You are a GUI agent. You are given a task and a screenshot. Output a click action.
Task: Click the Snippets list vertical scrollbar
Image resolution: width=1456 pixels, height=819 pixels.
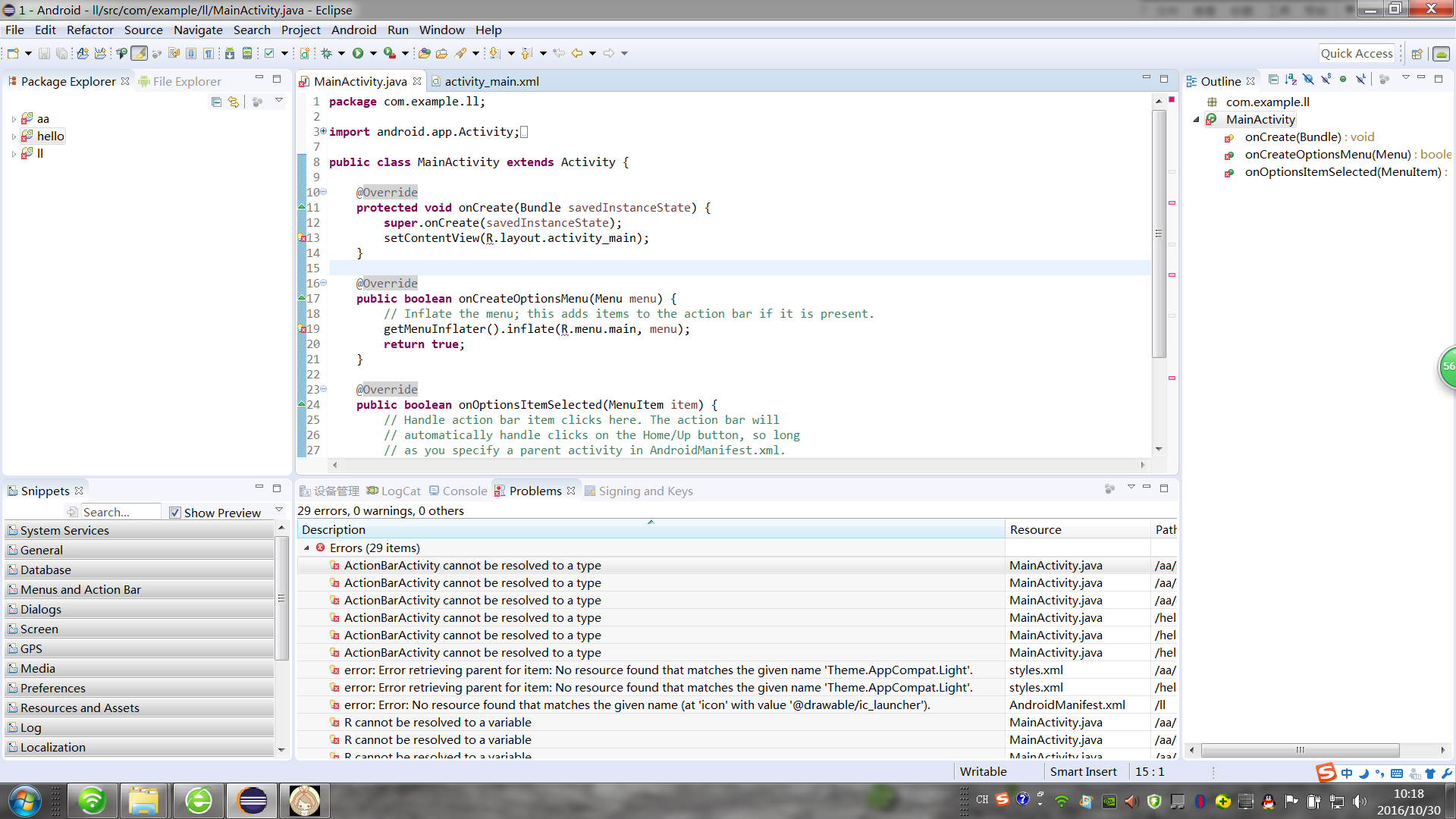pos(281,598)
